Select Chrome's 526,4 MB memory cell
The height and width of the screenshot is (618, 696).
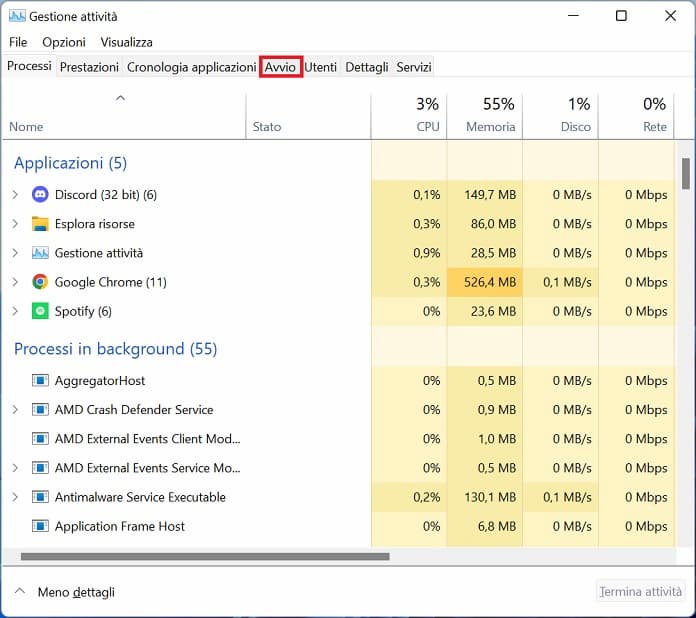click(485, 282)
